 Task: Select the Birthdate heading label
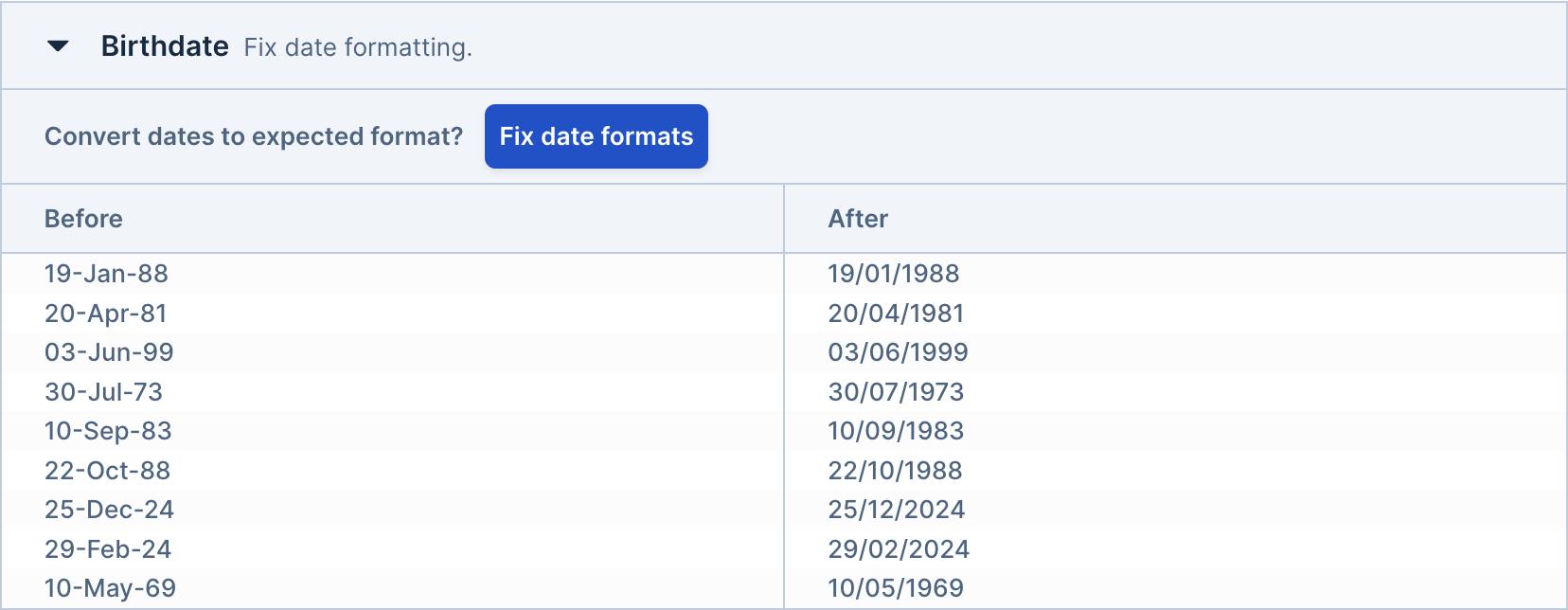coord(163,45)
